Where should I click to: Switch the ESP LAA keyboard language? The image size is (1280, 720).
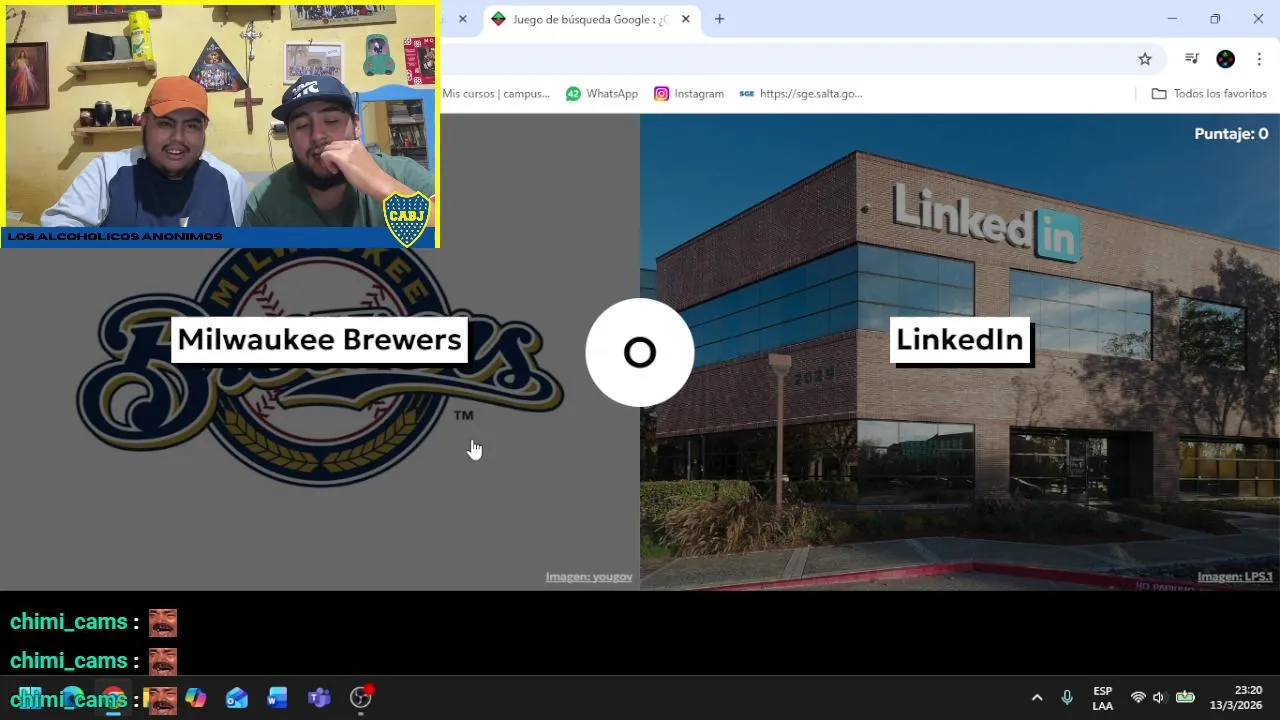click(x=1103, y=698)
